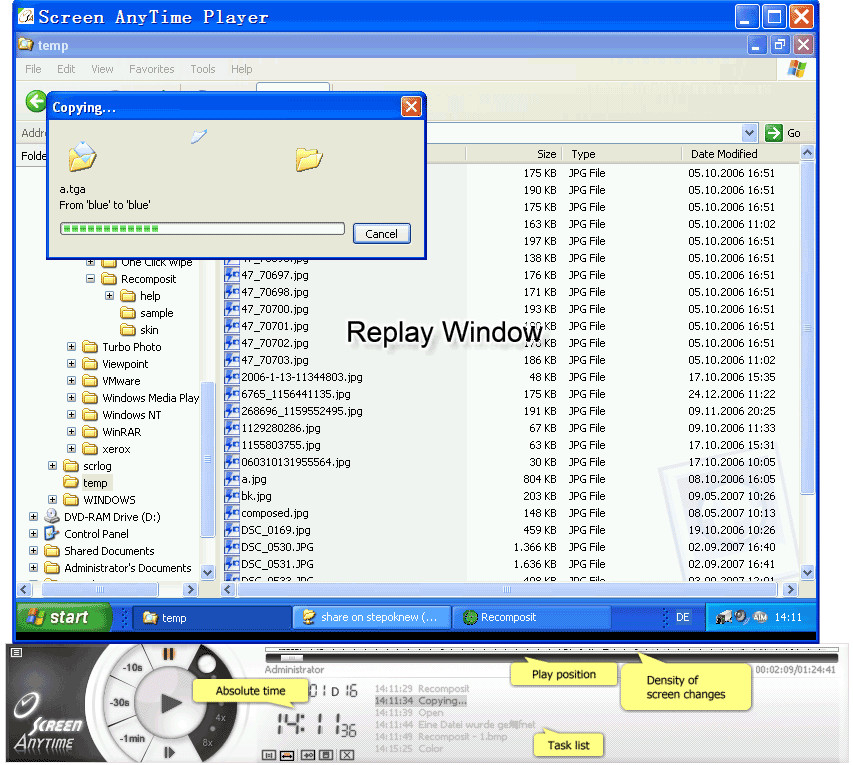Expand the Turbo Photo folder
Screen dimensions: 853x765
click(x=71, y=347)
